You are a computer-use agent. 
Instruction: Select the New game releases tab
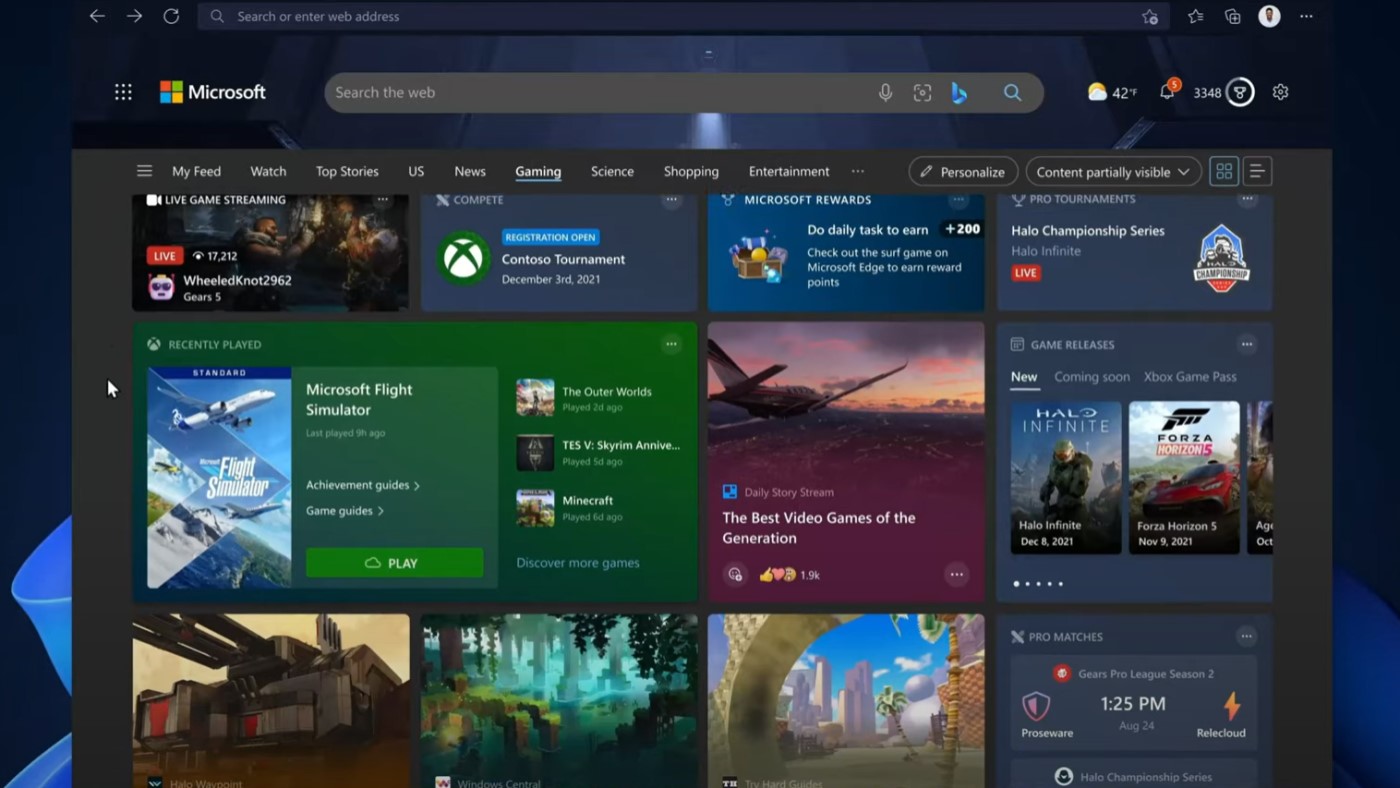(x=1024, y=378)
